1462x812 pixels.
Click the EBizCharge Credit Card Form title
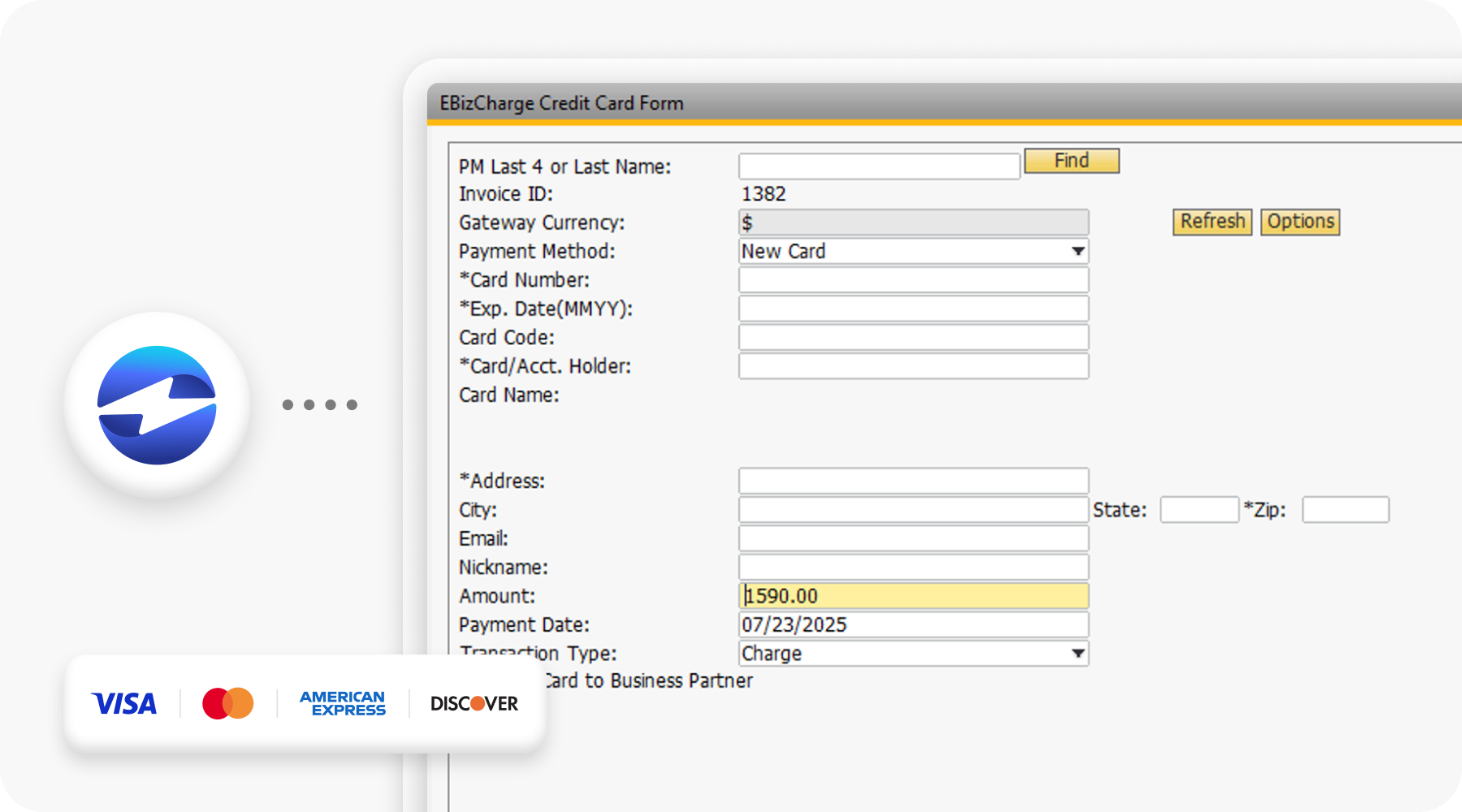561,104
